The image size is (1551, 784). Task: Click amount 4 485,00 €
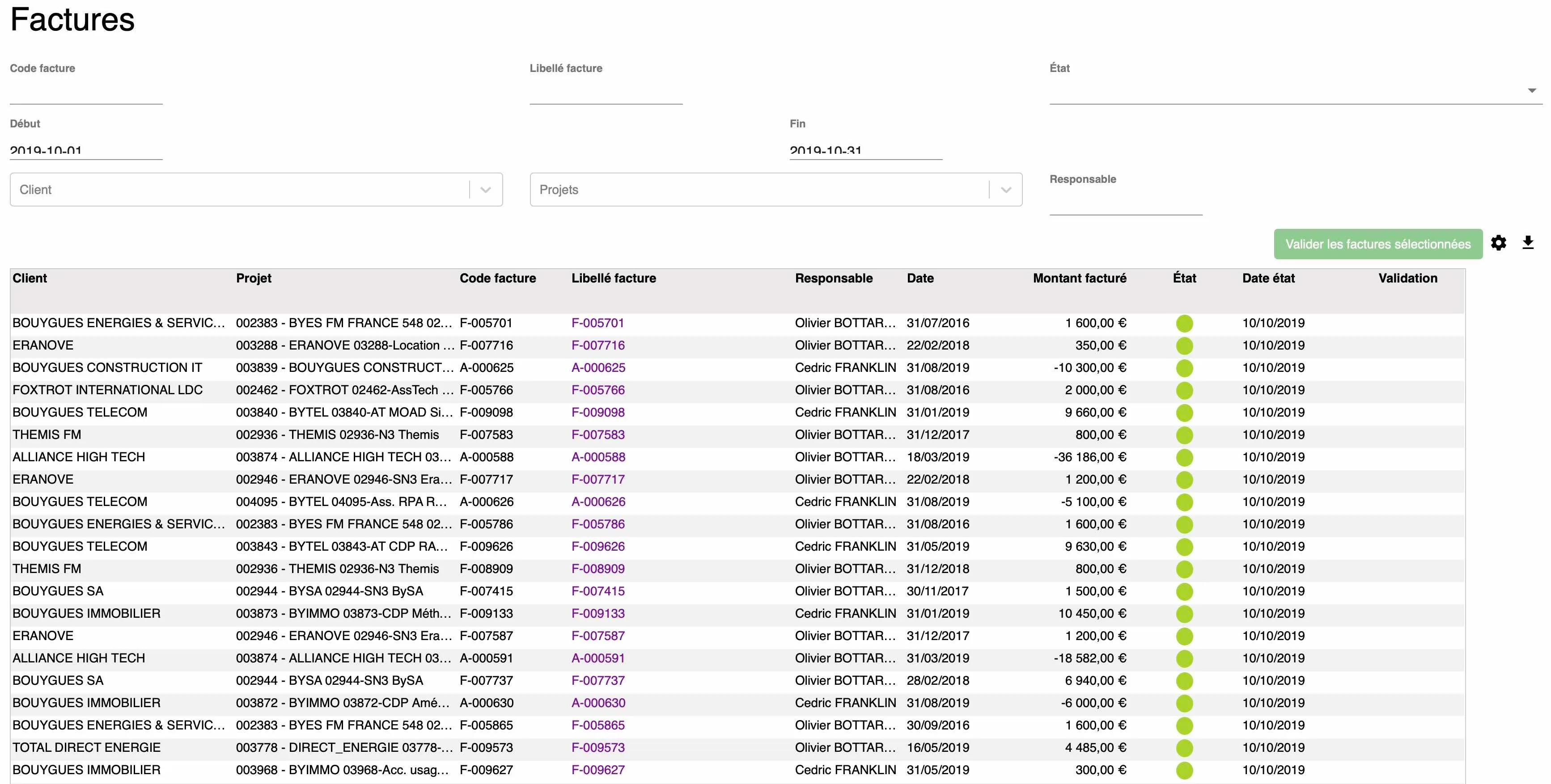(1095, 747)
